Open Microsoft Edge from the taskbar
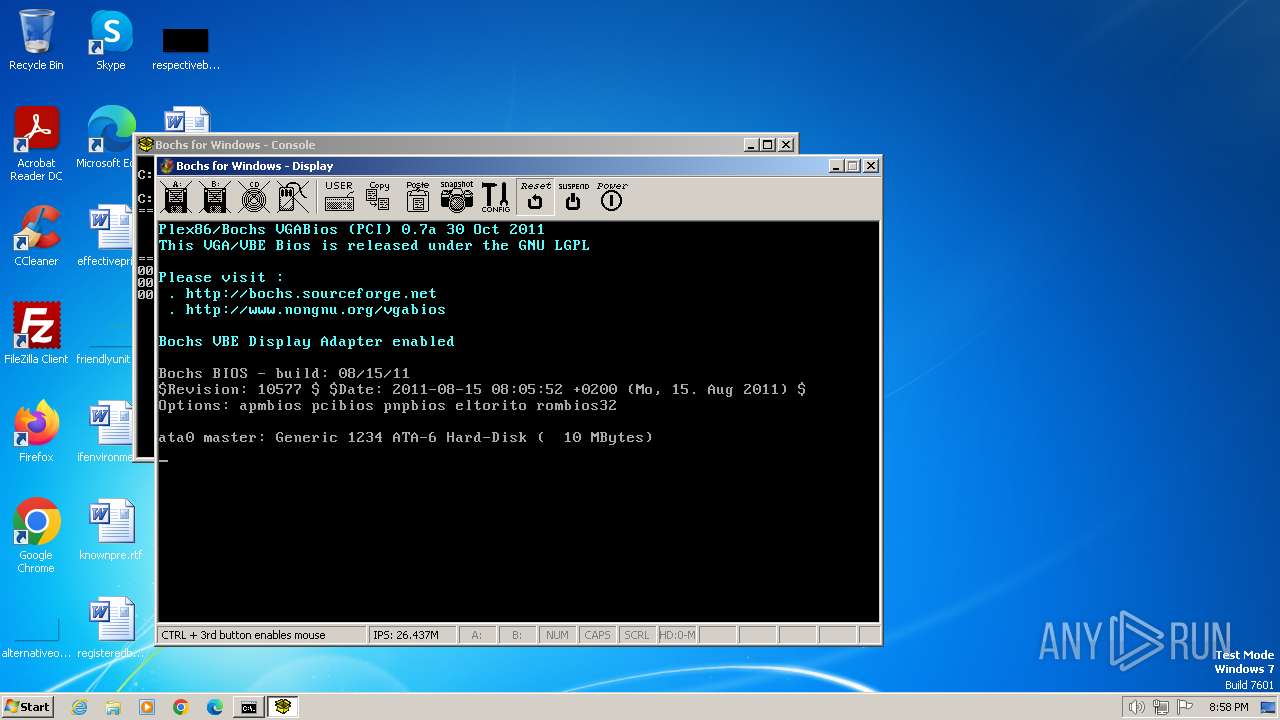1280x720 pixels. [x=215, y=707]
